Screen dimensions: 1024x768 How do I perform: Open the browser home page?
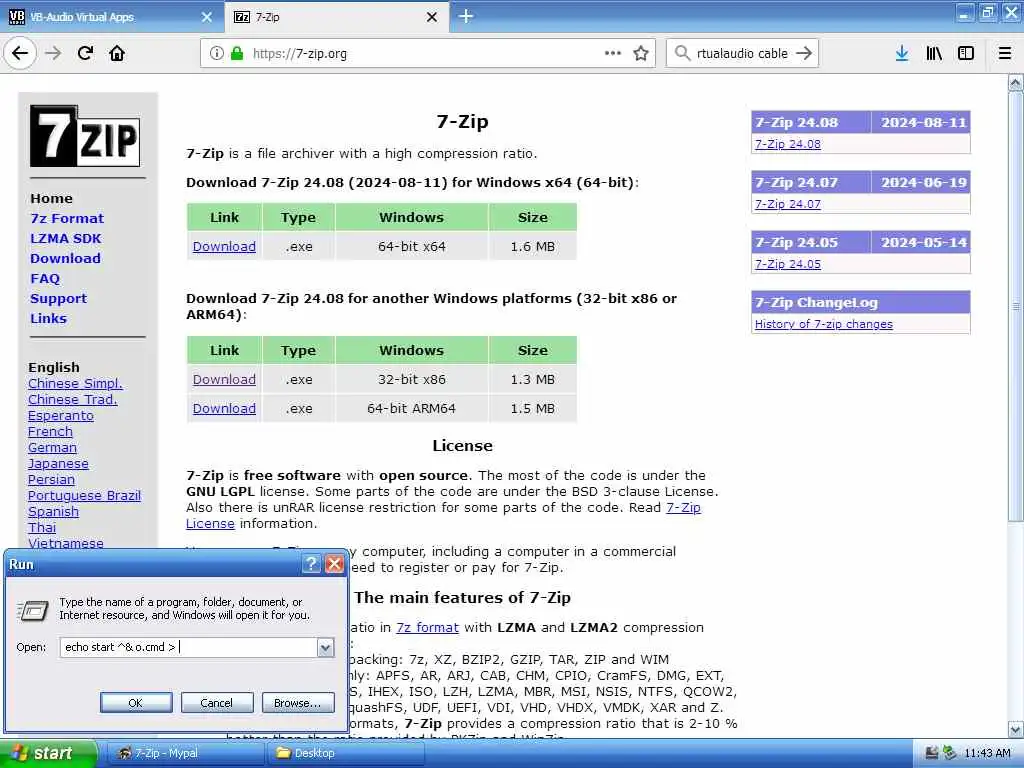pyautogui.click(x=117, y=54)
